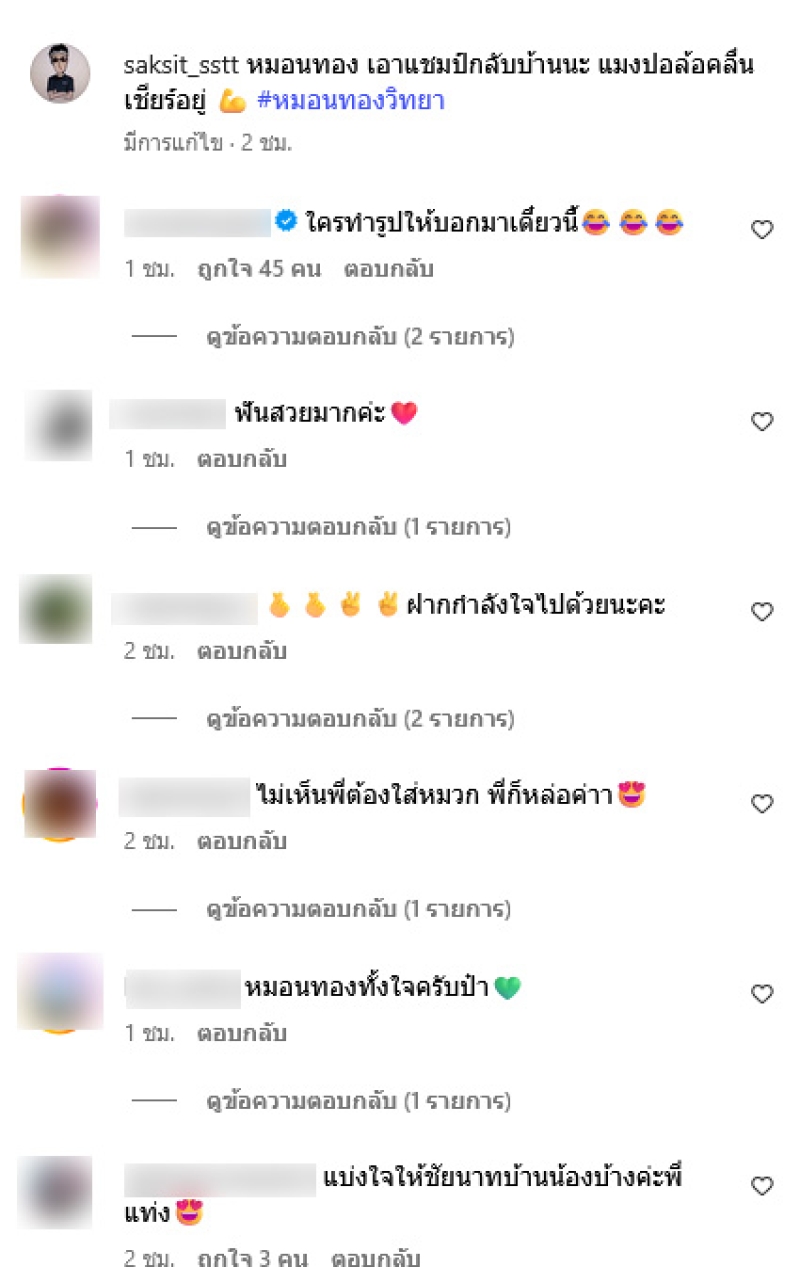Tap the heart beside 'แบ่งใจให้ชัยนาท' comment

762,1186
